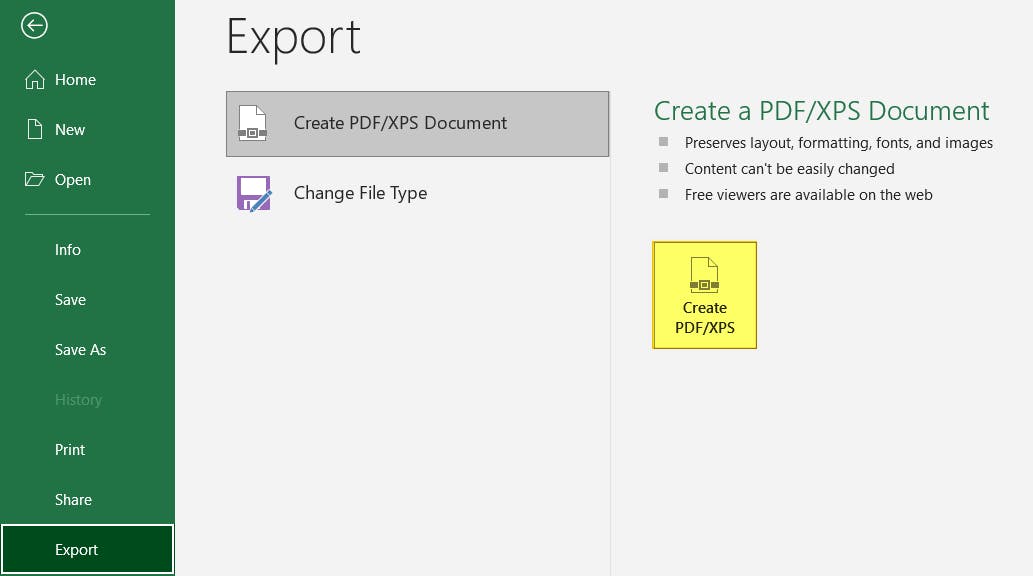
Task: Click the Create a PDF/XPS Document heading
Action: pyautogui.click(x=821, y=110)
